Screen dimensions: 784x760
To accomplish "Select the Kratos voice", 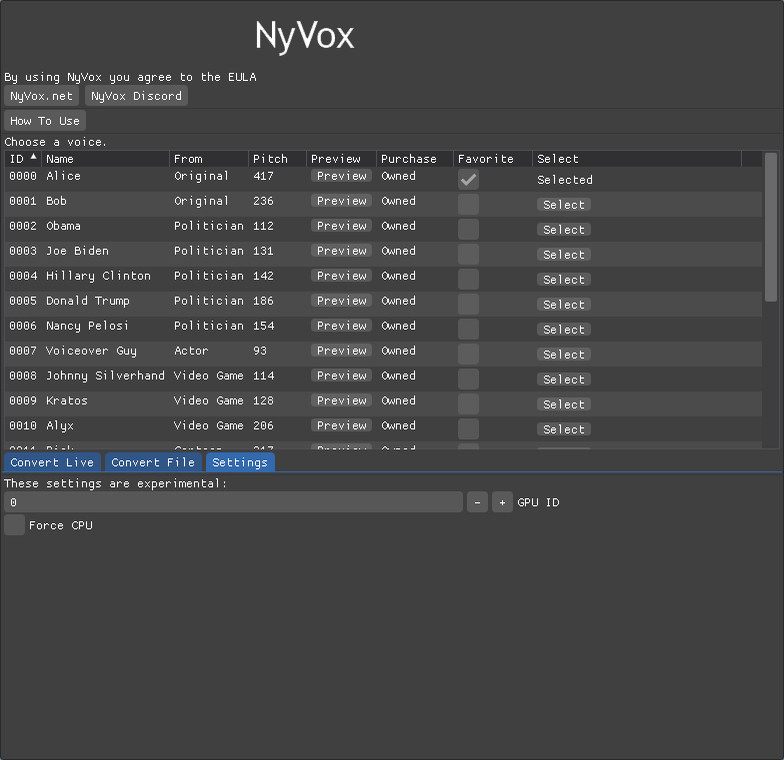I will [564, 405].
